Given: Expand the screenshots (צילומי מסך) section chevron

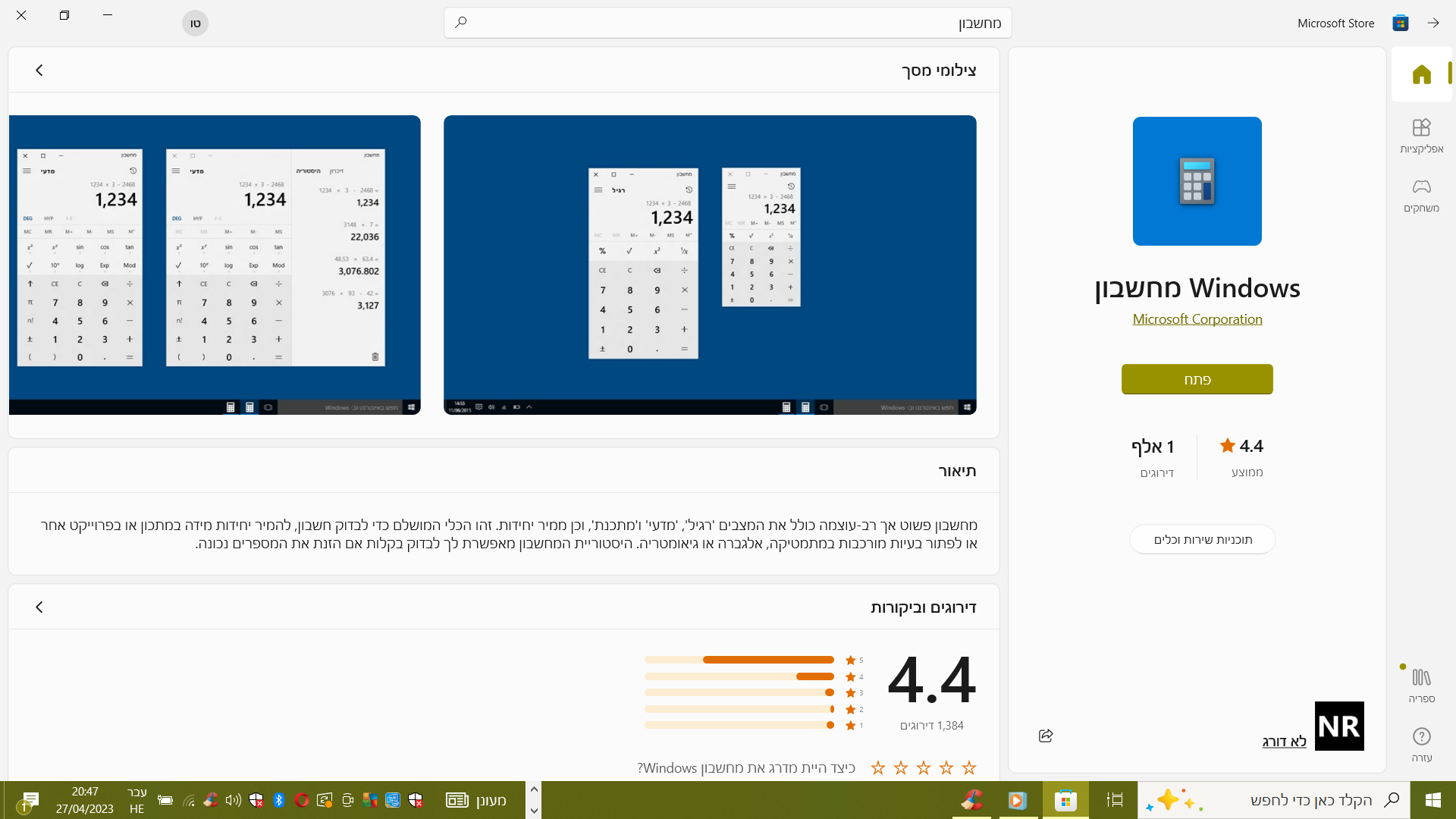Looking at the screenshot, I should pyautogui.click(x=39, y=71).
